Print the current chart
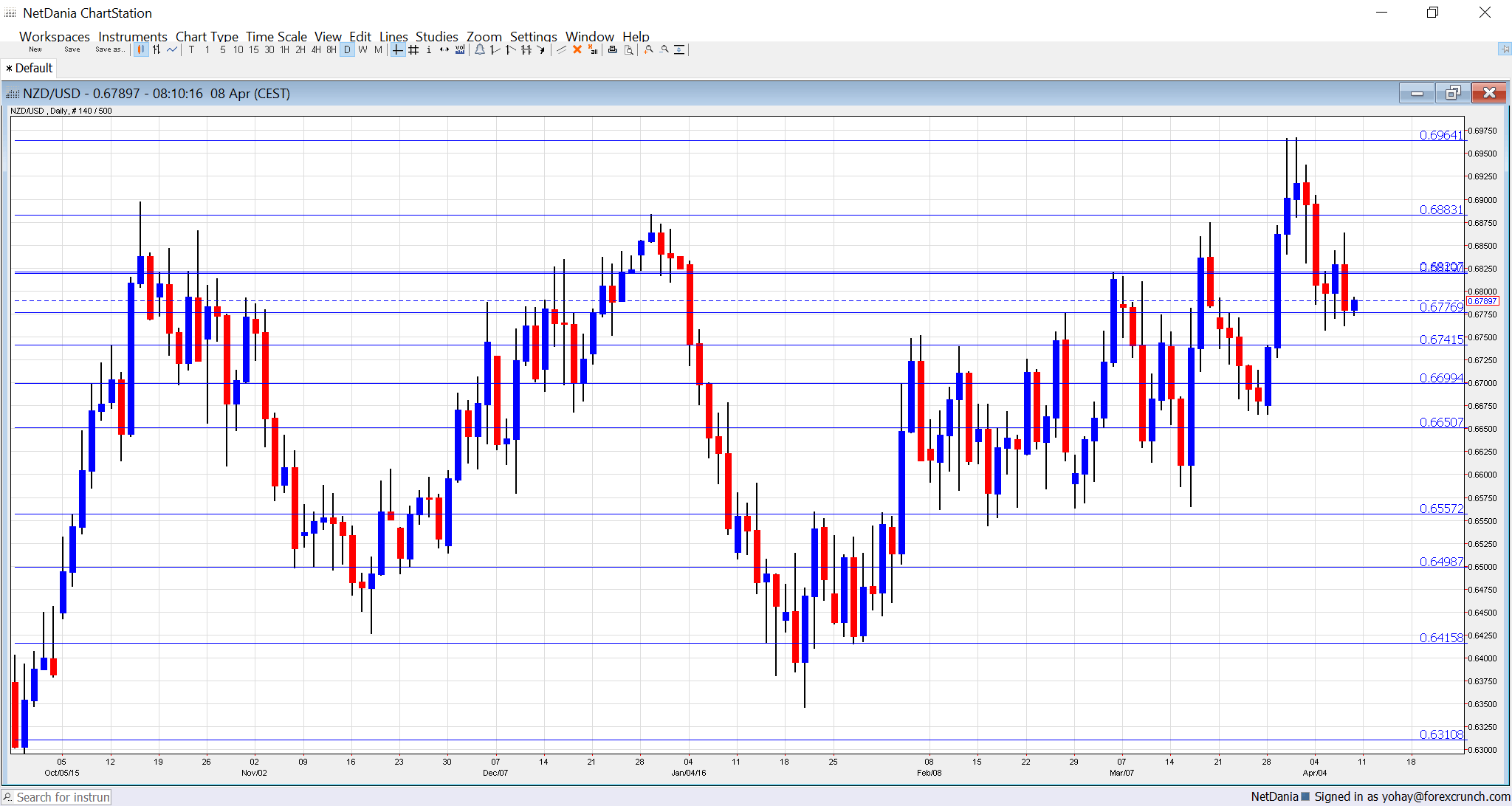 coord(611,49)
